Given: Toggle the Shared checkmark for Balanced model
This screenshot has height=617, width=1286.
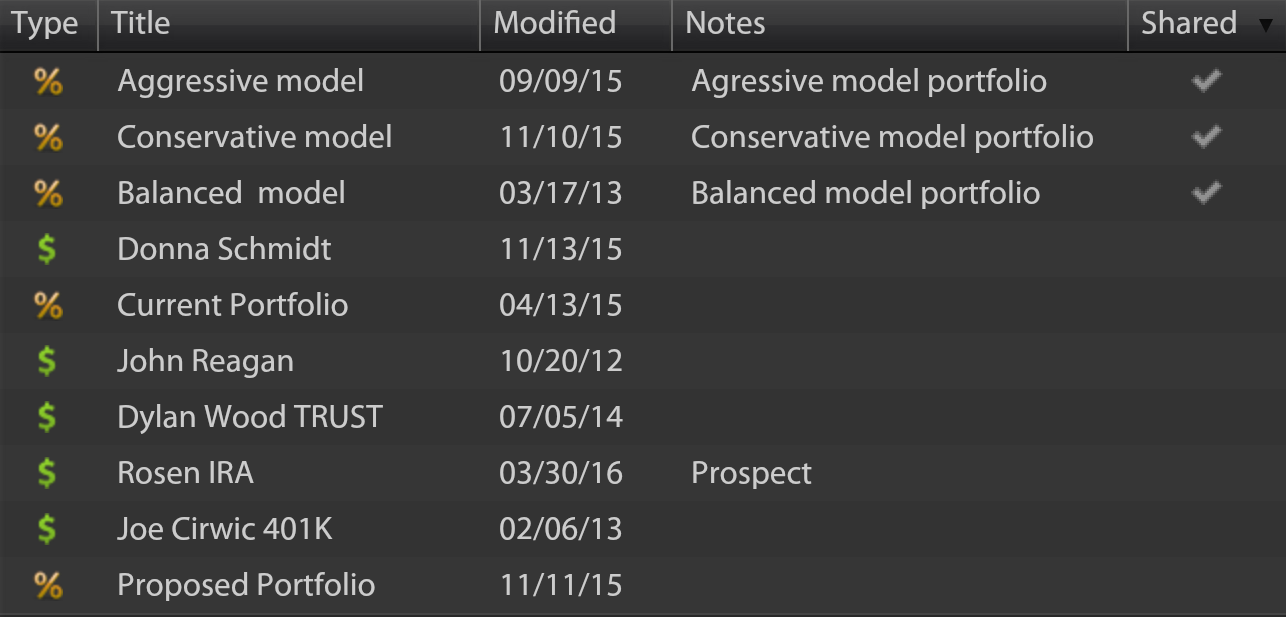Looking at the screenshot, I should pos(1207,193).
